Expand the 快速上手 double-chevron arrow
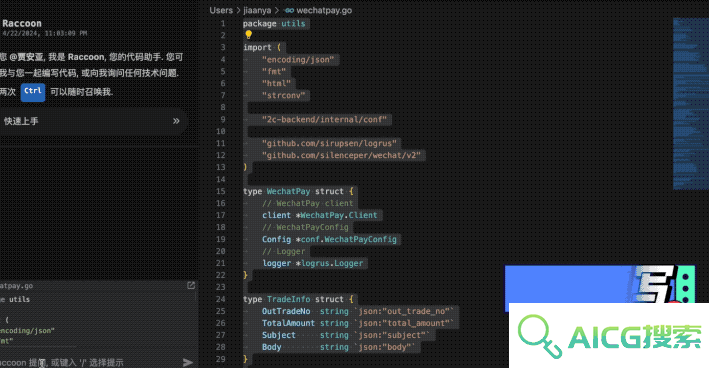 [176, 121]
